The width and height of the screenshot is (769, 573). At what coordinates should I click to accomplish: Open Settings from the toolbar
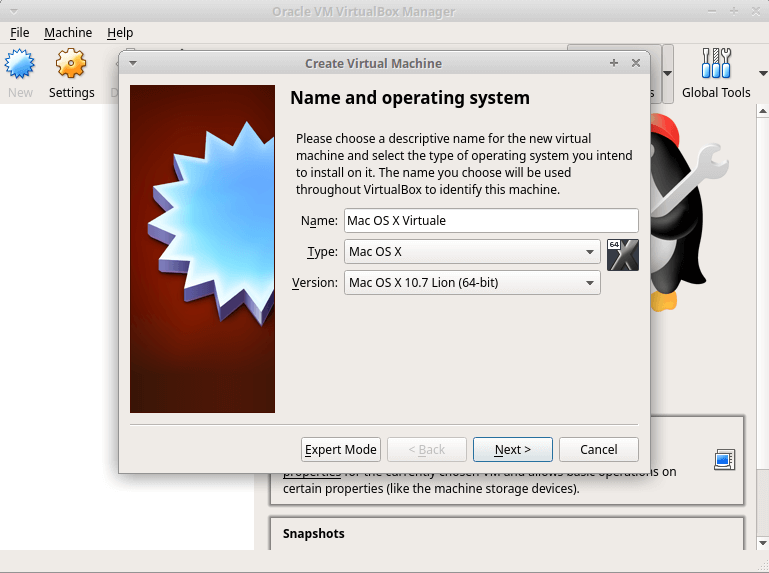tap(71, 73)
